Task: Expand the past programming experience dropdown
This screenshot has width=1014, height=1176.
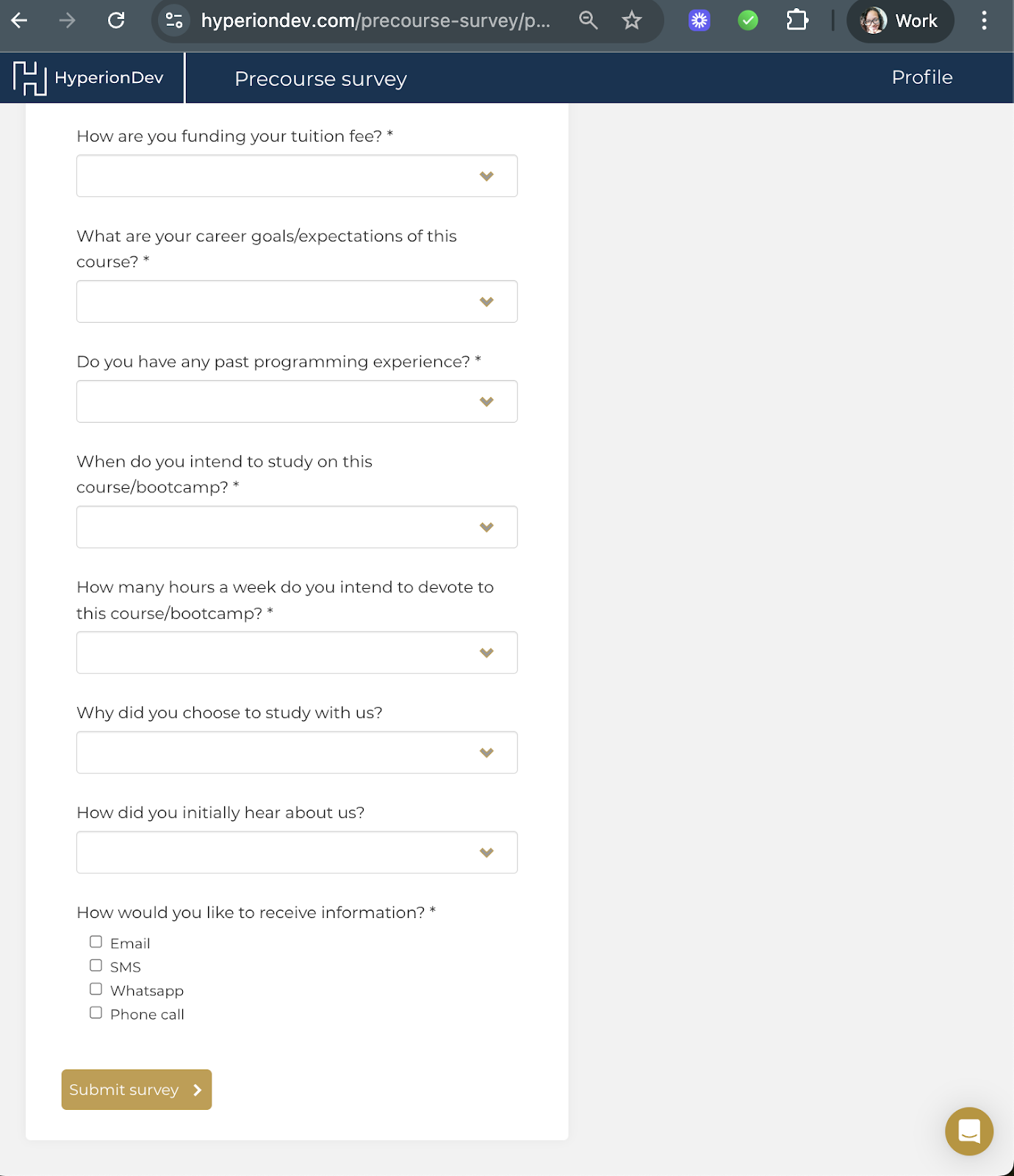Action: tap(297, 401)
